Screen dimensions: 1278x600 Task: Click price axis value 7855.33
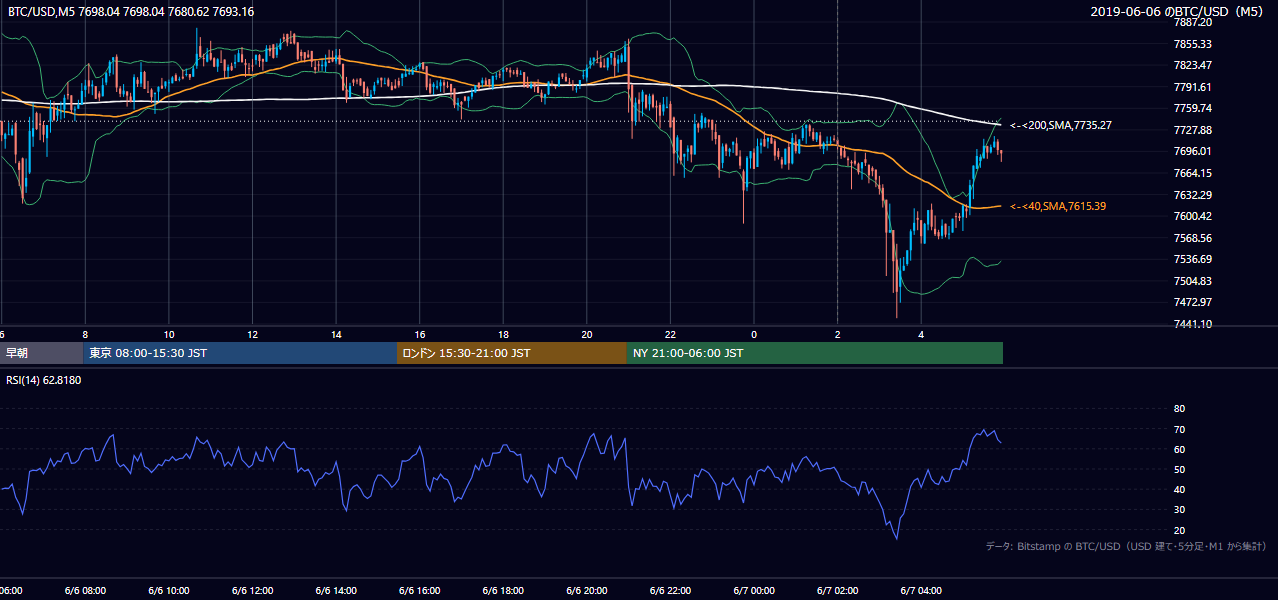click(1193, 44)
